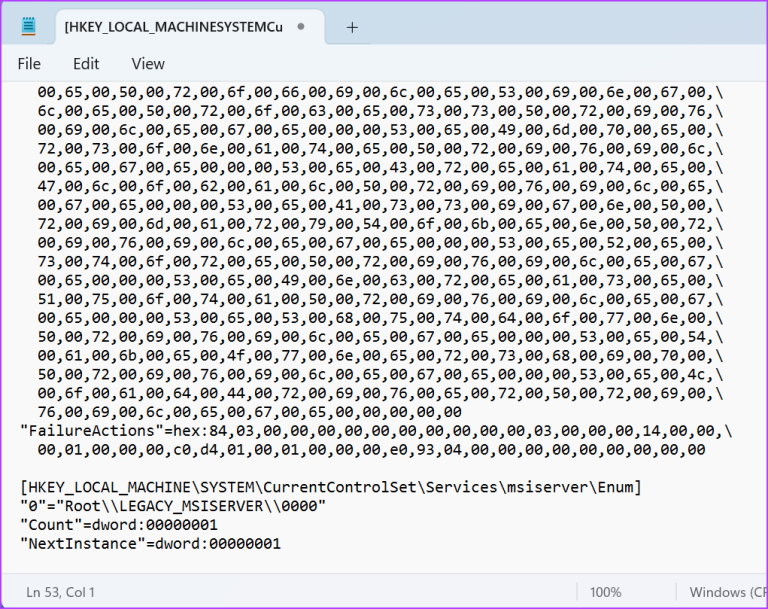Open the File menu
Viewport: 768px width, 609px height.
click(x=29, y=63)
